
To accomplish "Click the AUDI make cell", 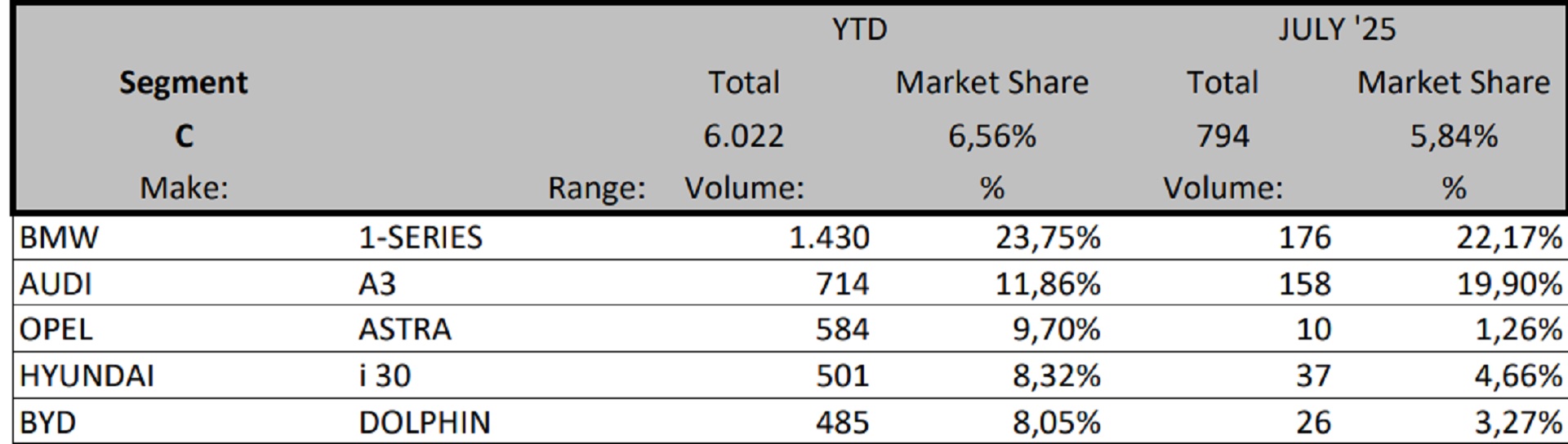I will pyautogui.click(x=56, y=284).
